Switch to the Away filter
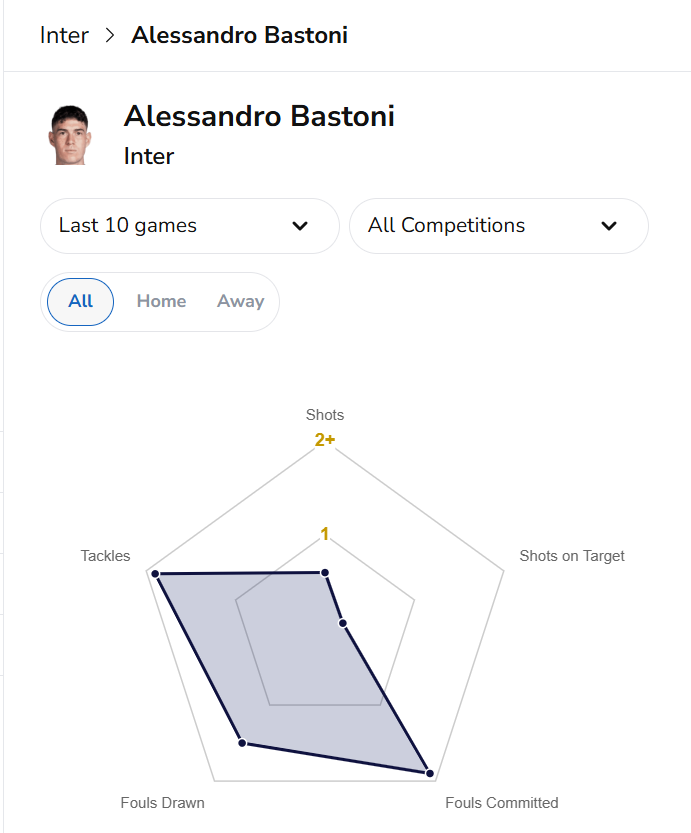691x833 pixels. coord(240,301)
